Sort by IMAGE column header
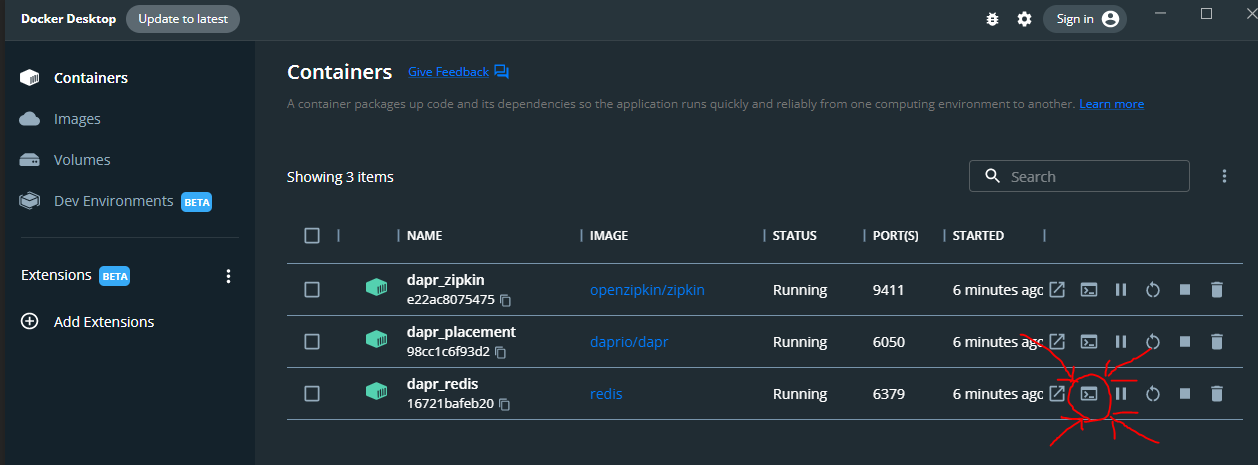Screen dimensions: 1258x465 609,236
